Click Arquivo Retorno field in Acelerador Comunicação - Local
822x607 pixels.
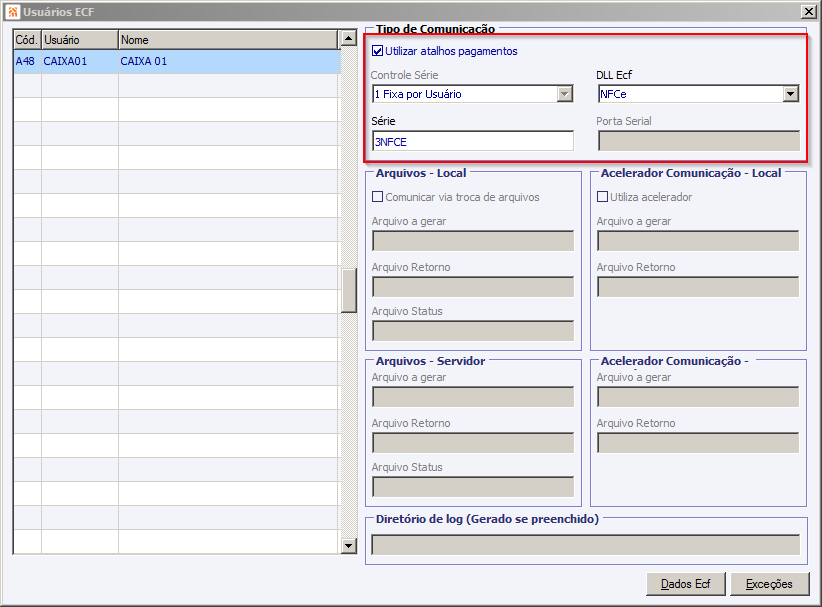click(698, 287)
